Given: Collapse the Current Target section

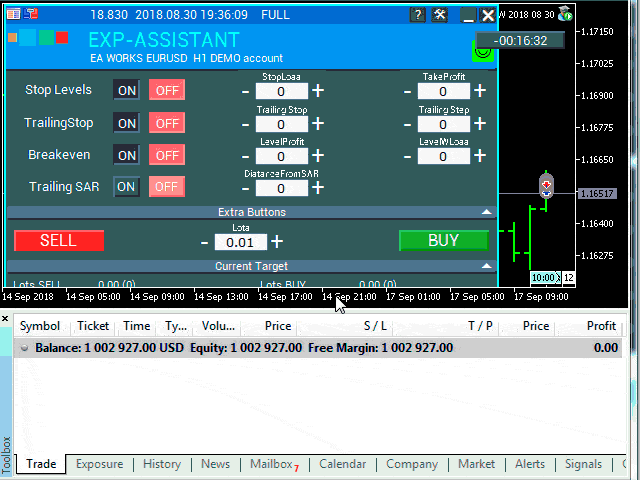Looking at the screenshot, I should 486,266.
